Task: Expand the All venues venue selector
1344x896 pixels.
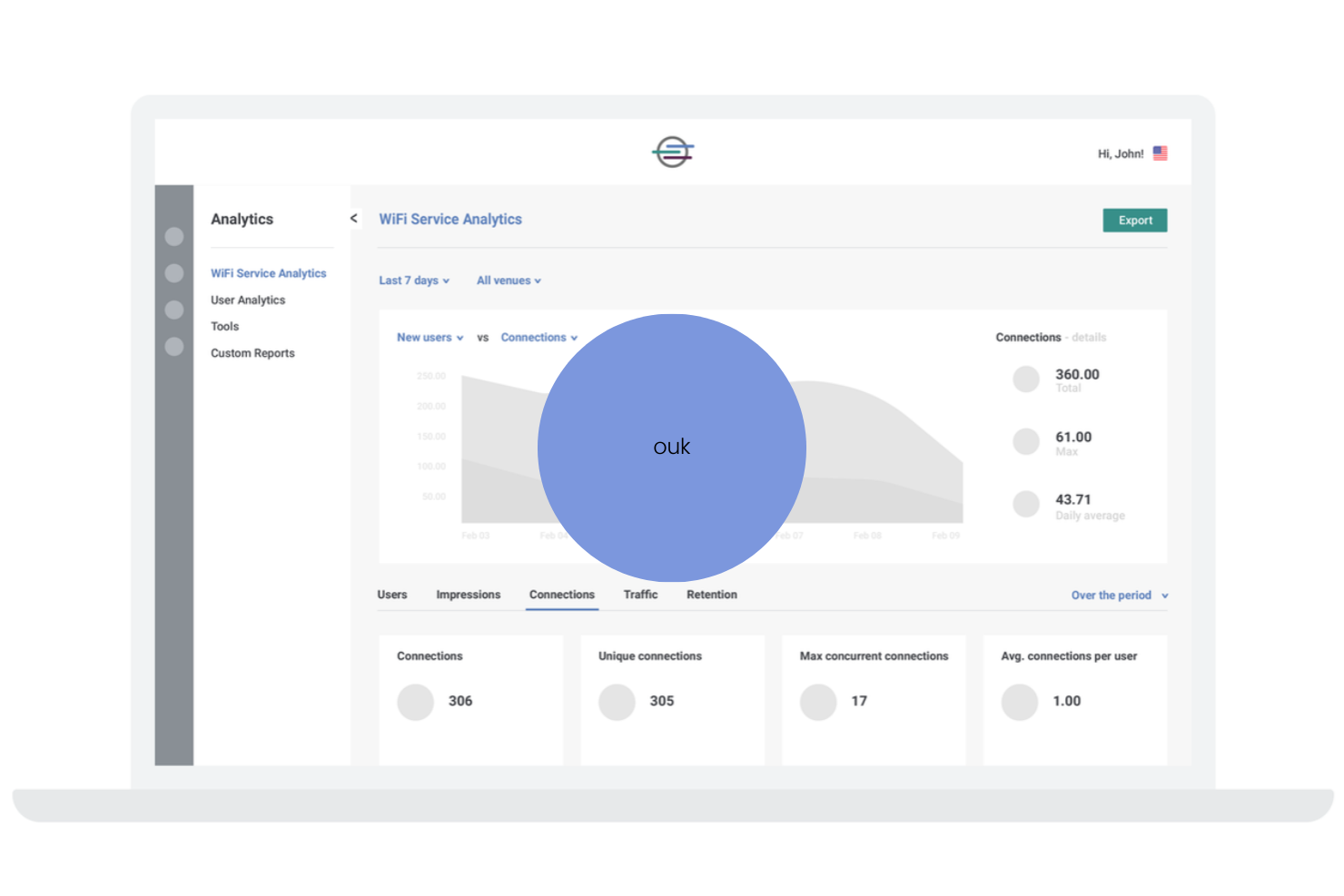Action: click(508, 281)
